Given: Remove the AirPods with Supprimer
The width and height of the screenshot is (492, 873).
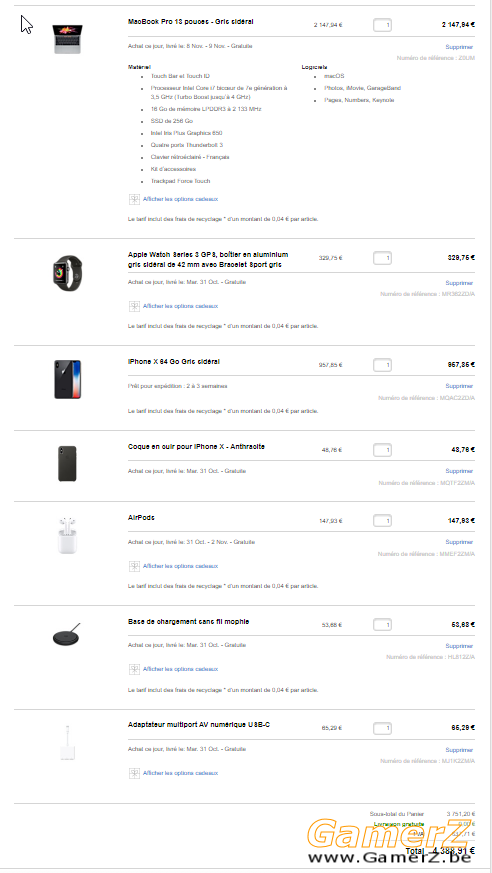Looking at the screenshot, I should tap(459, 542).
